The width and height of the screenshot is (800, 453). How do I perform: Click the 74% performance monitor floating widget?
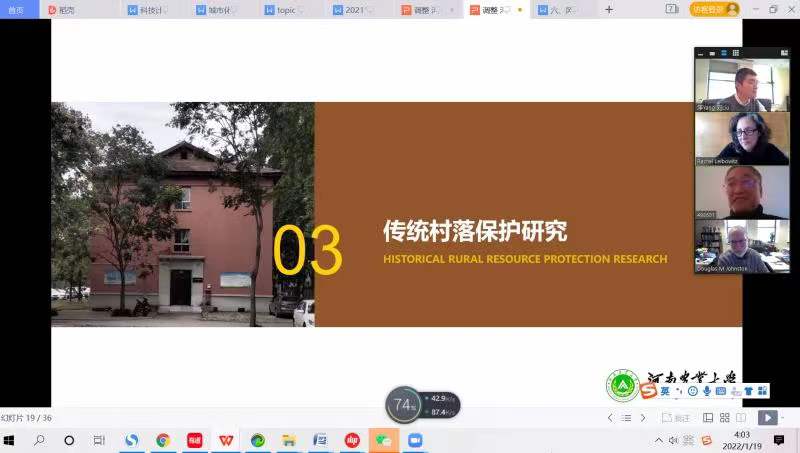point(404,404)
